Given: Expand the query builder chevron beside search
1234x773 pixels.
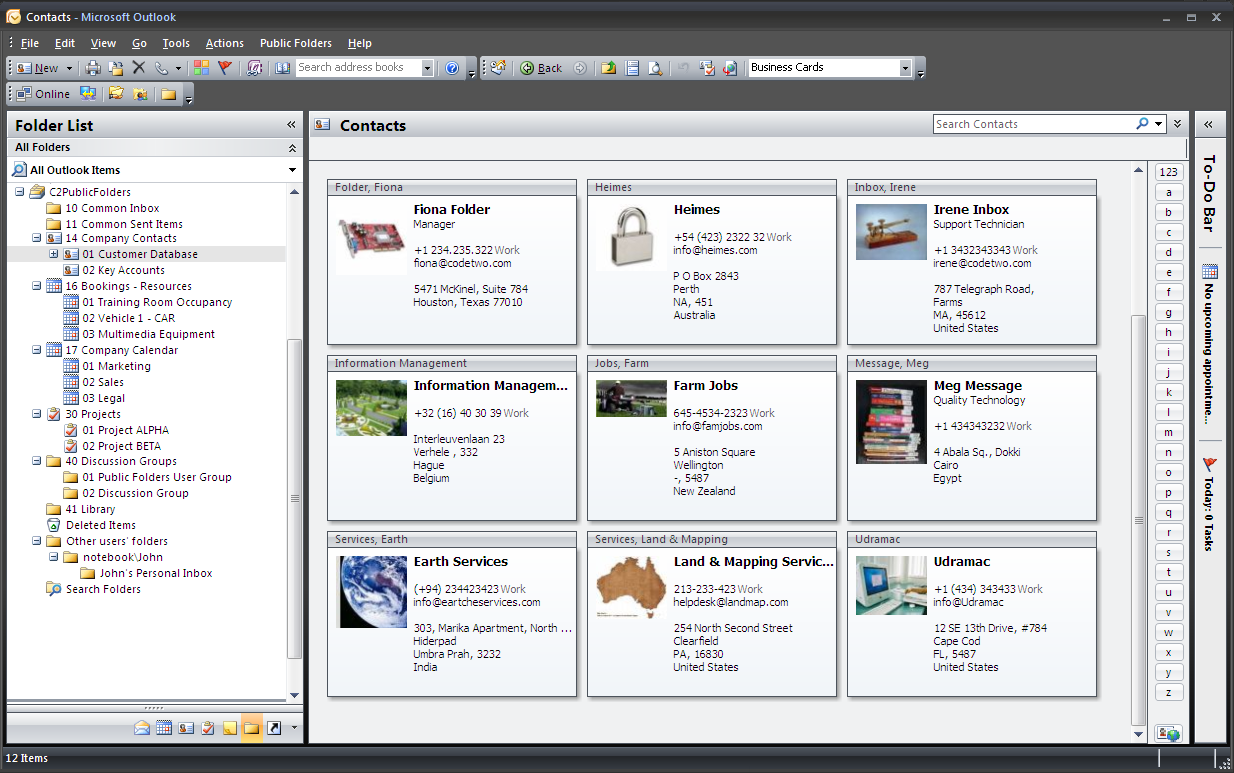Looking at the screenshot, I should pos(1177,124).
